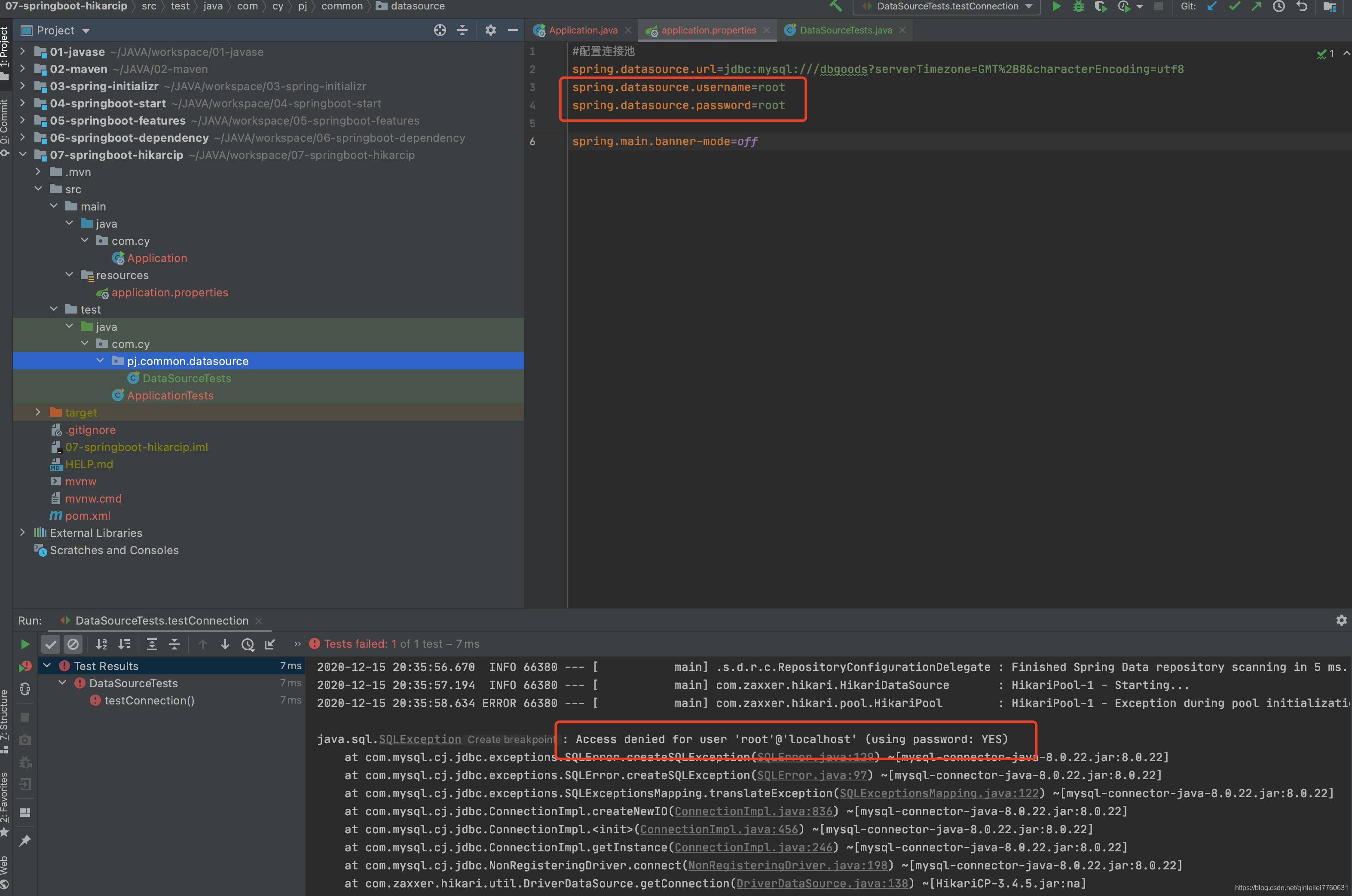Open the Commit tool window tab

[x=5, y=127]
